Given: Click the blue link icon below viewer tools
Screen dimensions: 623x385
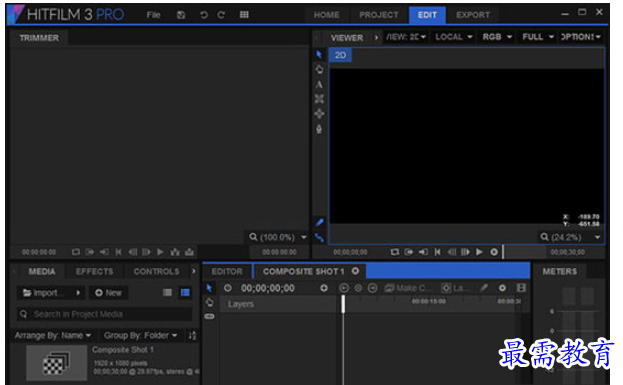Looking at the screenshot, I should pos(319,238).
